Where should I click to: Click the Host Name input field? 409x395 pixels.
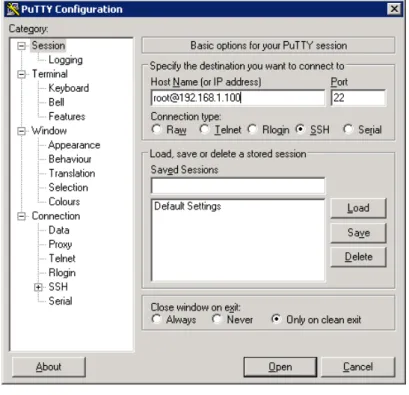coord(238,98)
